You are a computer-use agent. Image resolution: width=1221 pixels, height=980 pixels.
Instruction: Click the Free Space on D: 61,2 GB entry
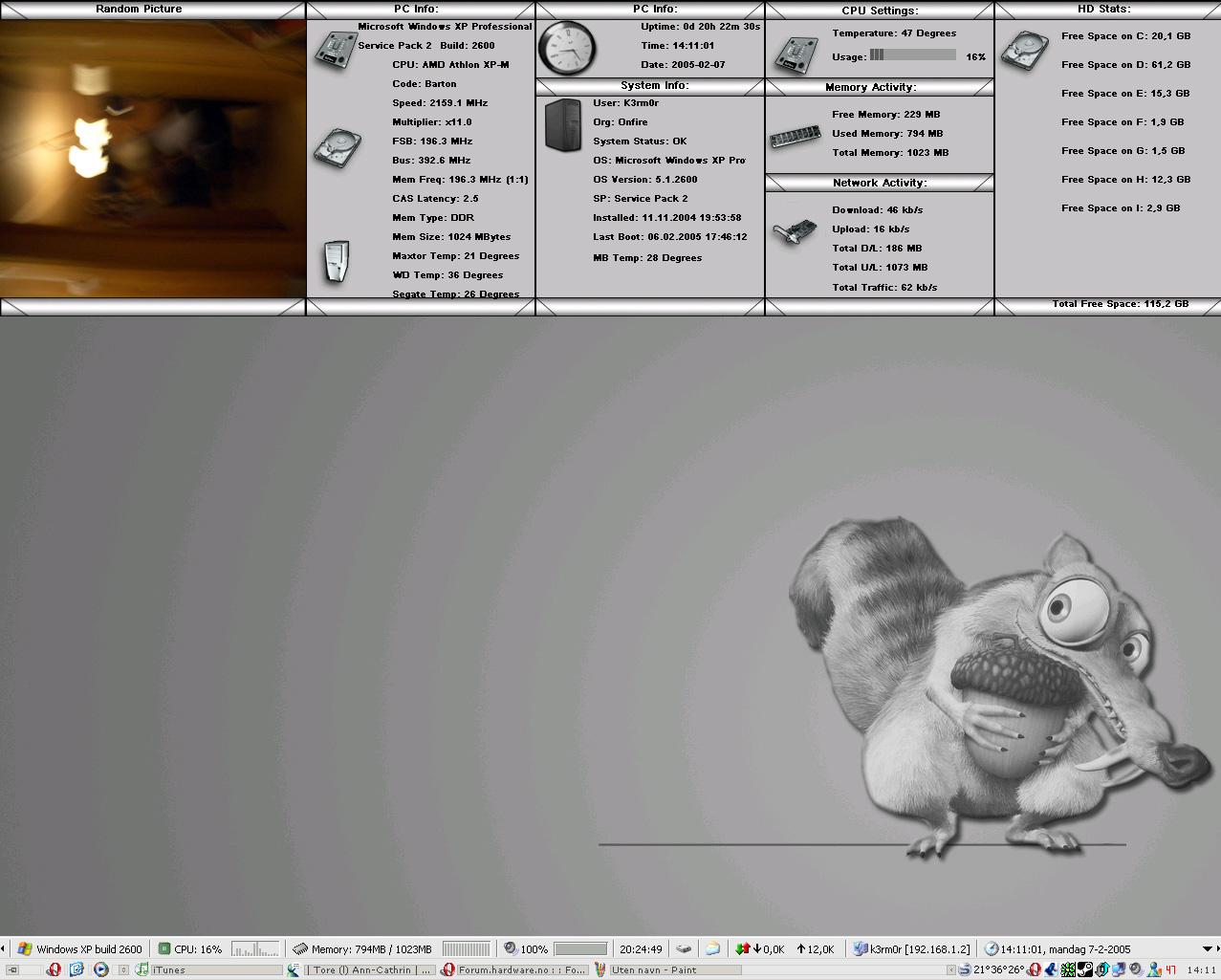(1125, 65)
